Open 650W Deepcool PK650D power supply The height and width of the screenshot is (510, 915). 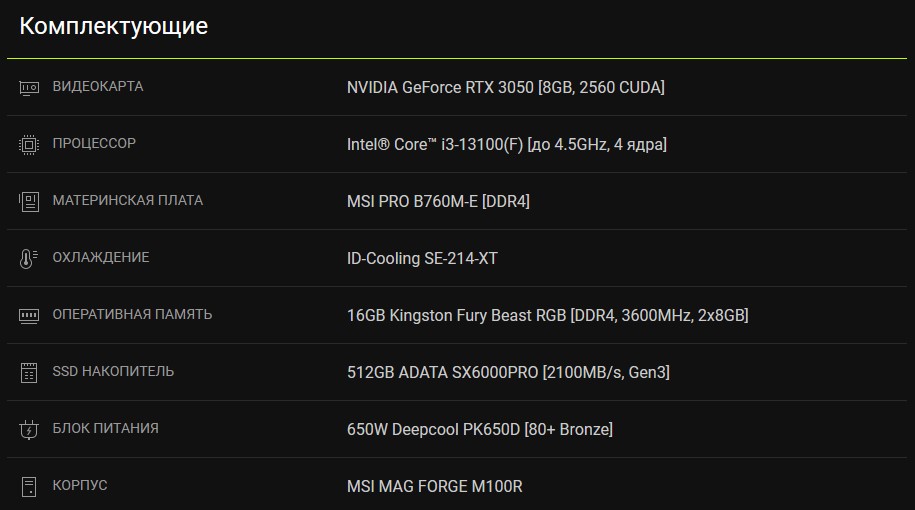[x=479, y=429]
